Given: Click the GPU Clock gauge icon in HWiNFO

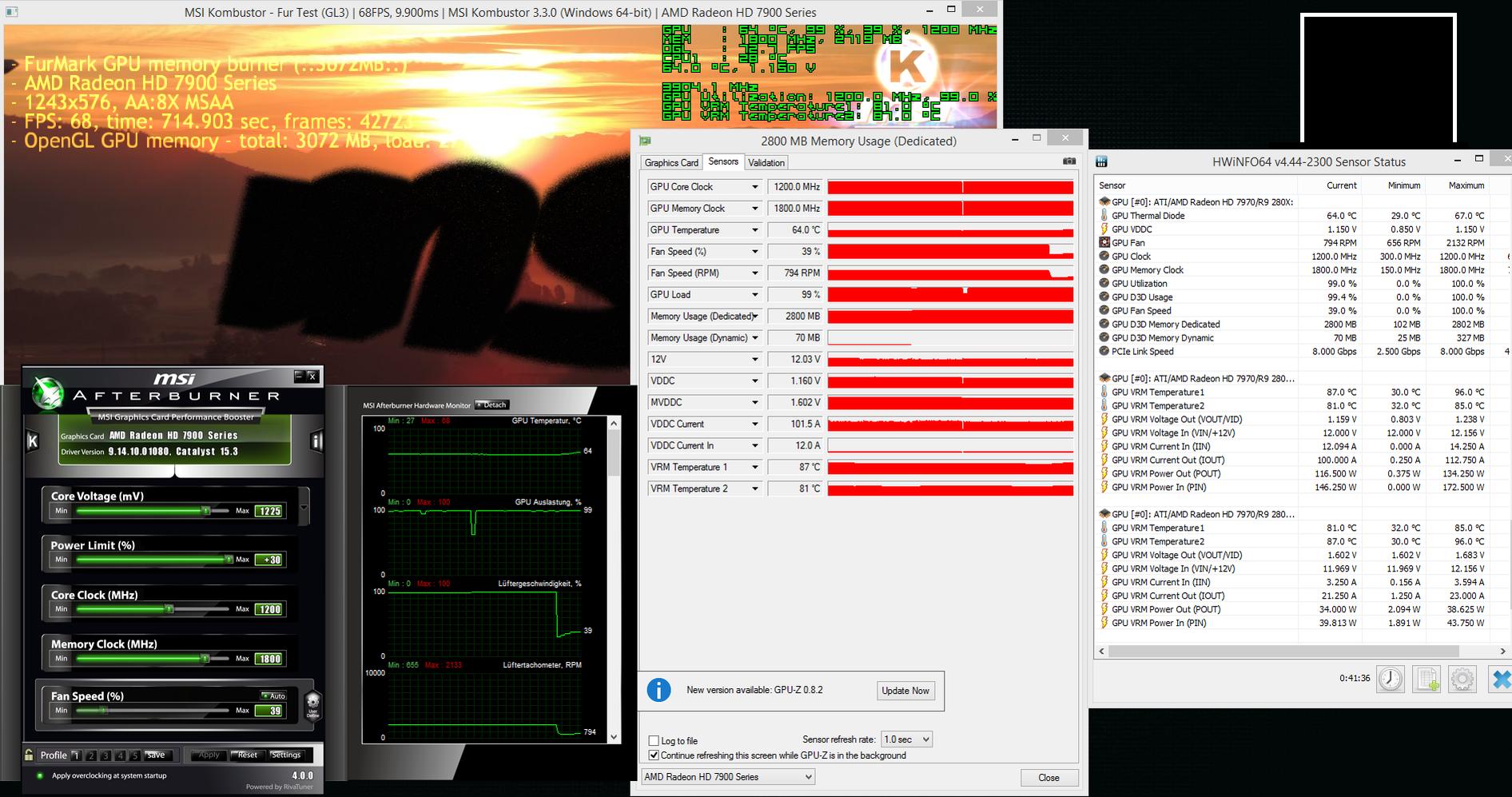Looking at the screenshot, I should tap(1104, 256).
